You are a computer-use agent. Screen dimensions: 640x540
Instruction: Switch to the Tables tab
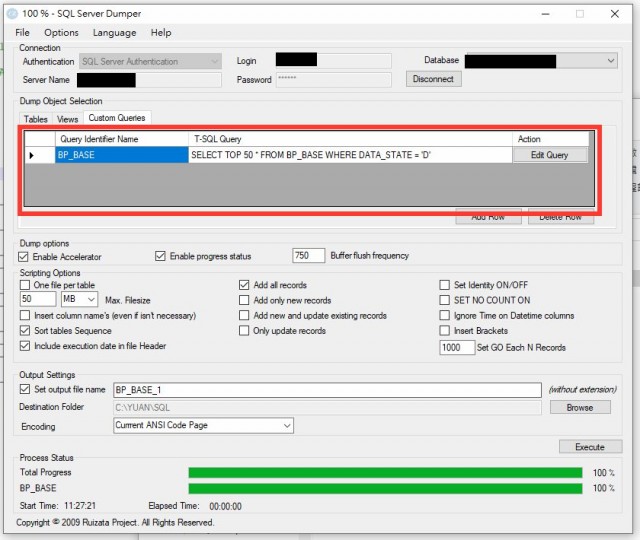click(x=35, y=119)
